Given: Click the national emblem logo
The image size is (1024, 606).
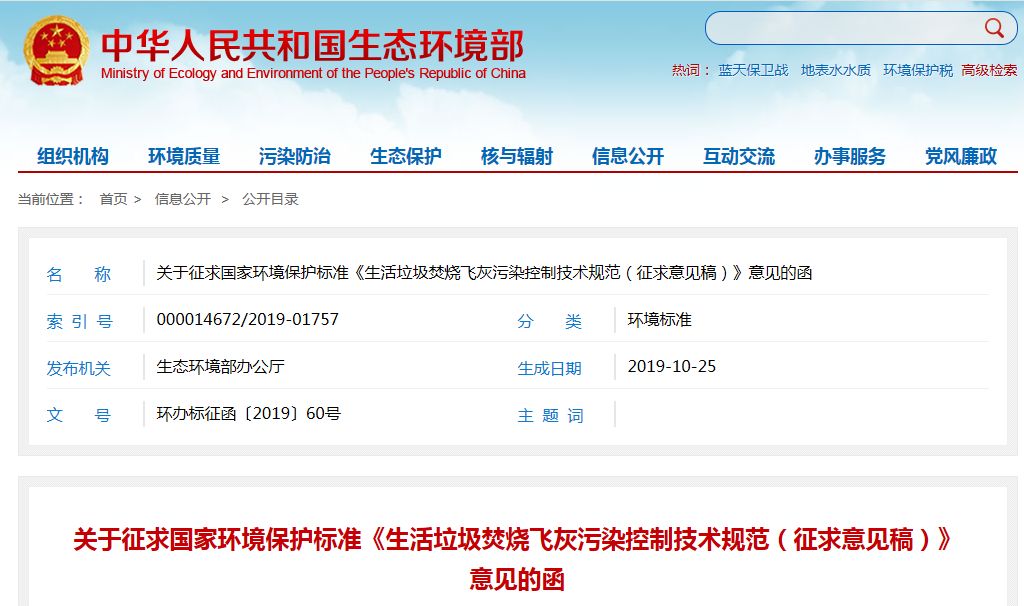Looking at the screenshot, I should tap(56, 51).
